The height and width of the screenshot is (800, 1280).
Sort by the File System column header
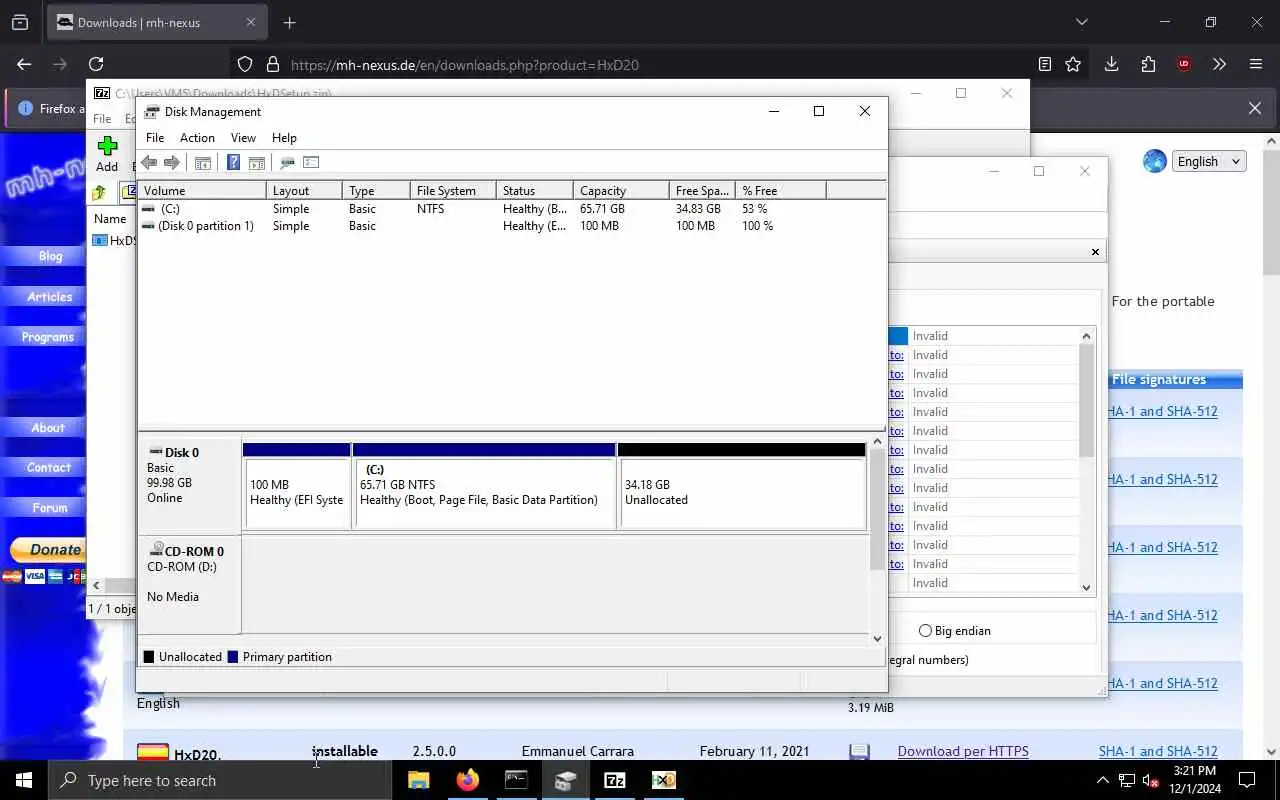tap(452, 190)
